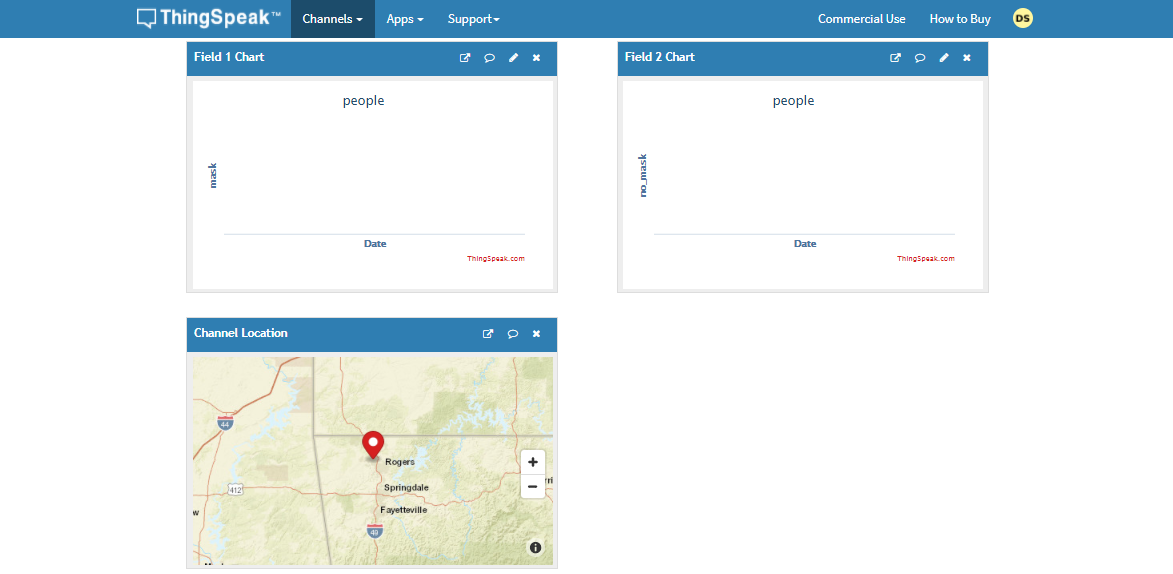Viewport: 1173px width, 574px height.
Task: Click the Channel Location comment icon
Action: 513,334
